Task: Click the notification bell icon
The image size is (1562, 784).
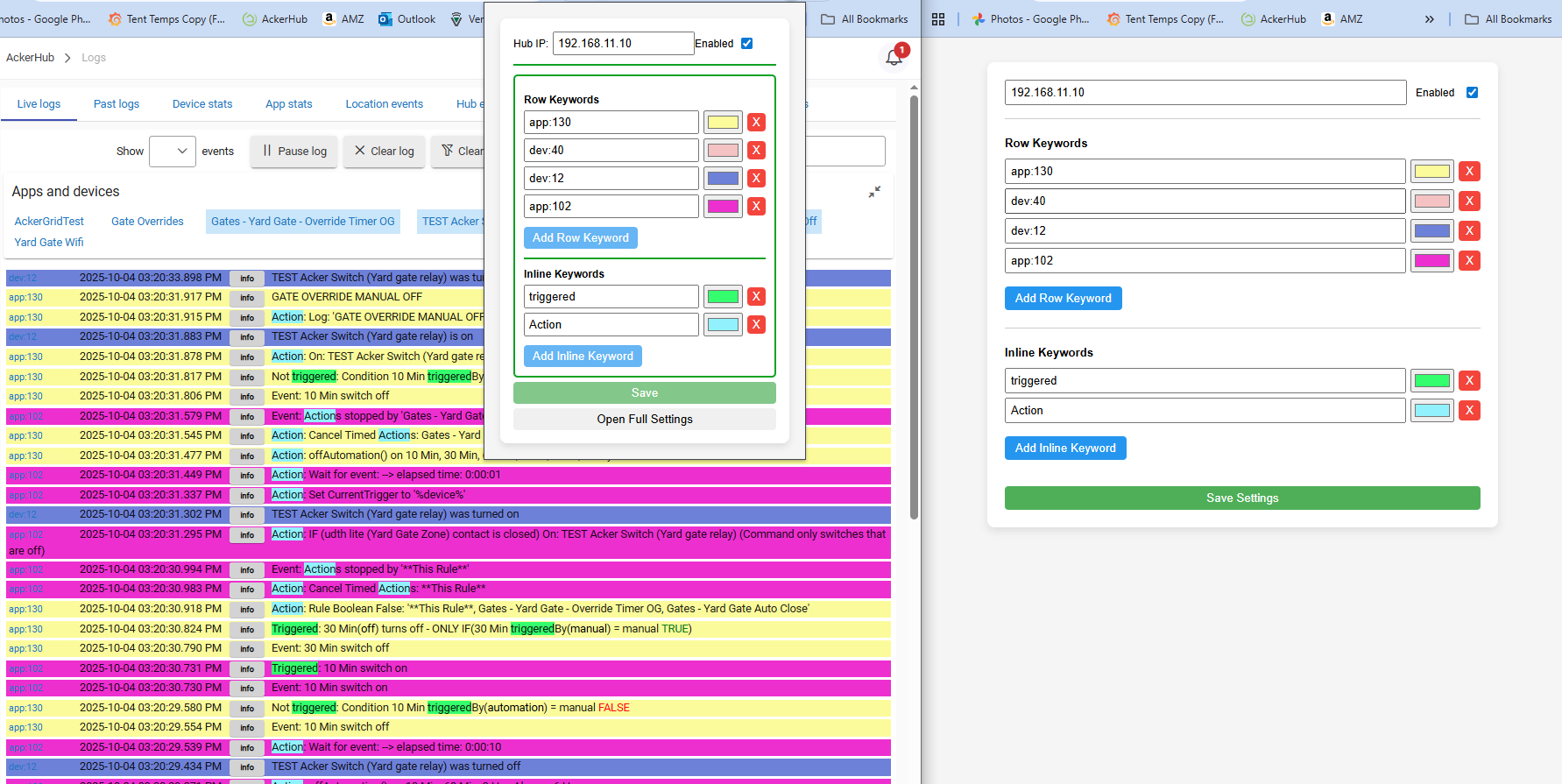Action: [894, 58]
